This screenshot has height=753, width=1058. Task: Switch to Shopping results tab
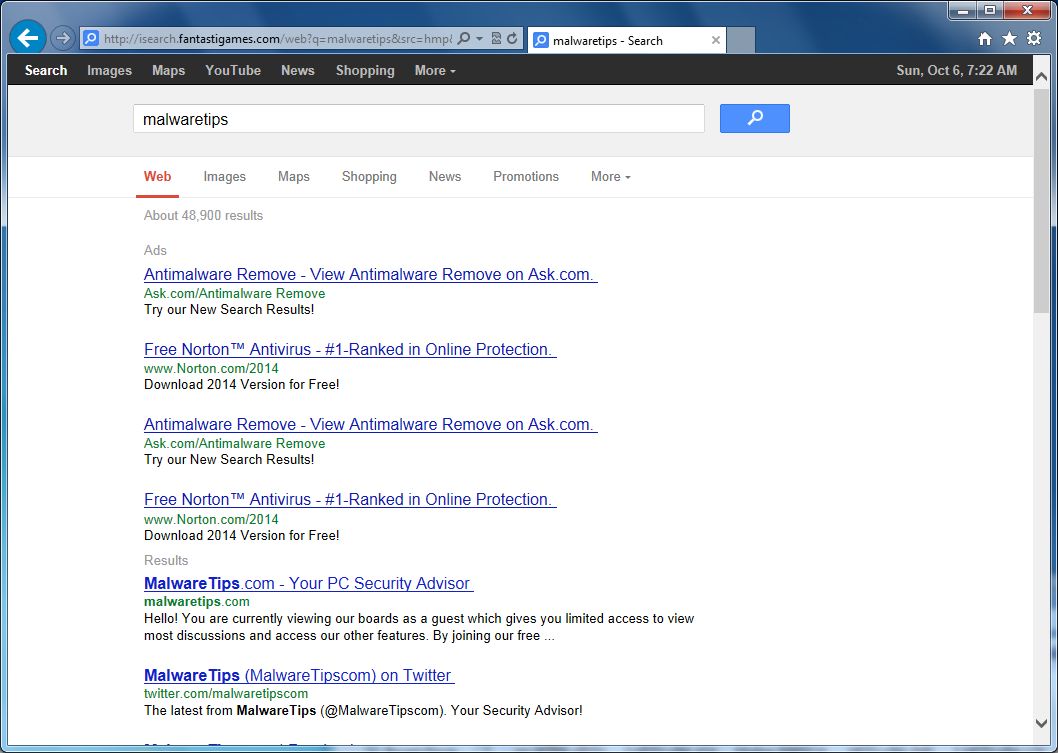point(369,176)
